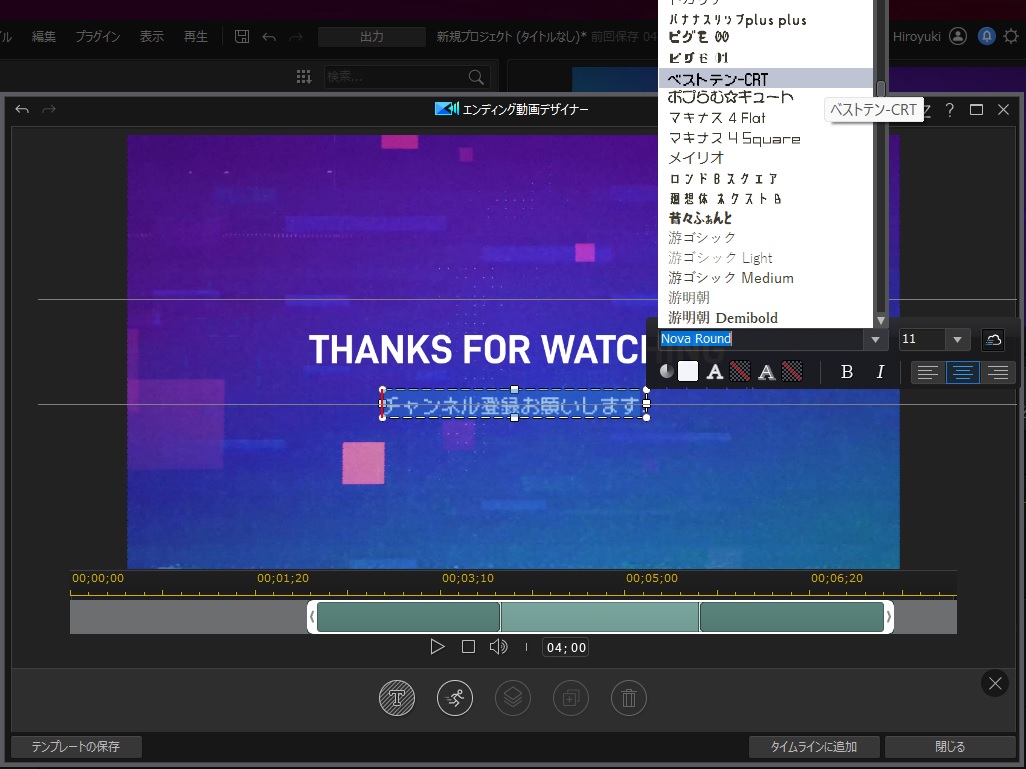
Task: Click hatched swatch after first A icon
Action: tap(740, 372)
